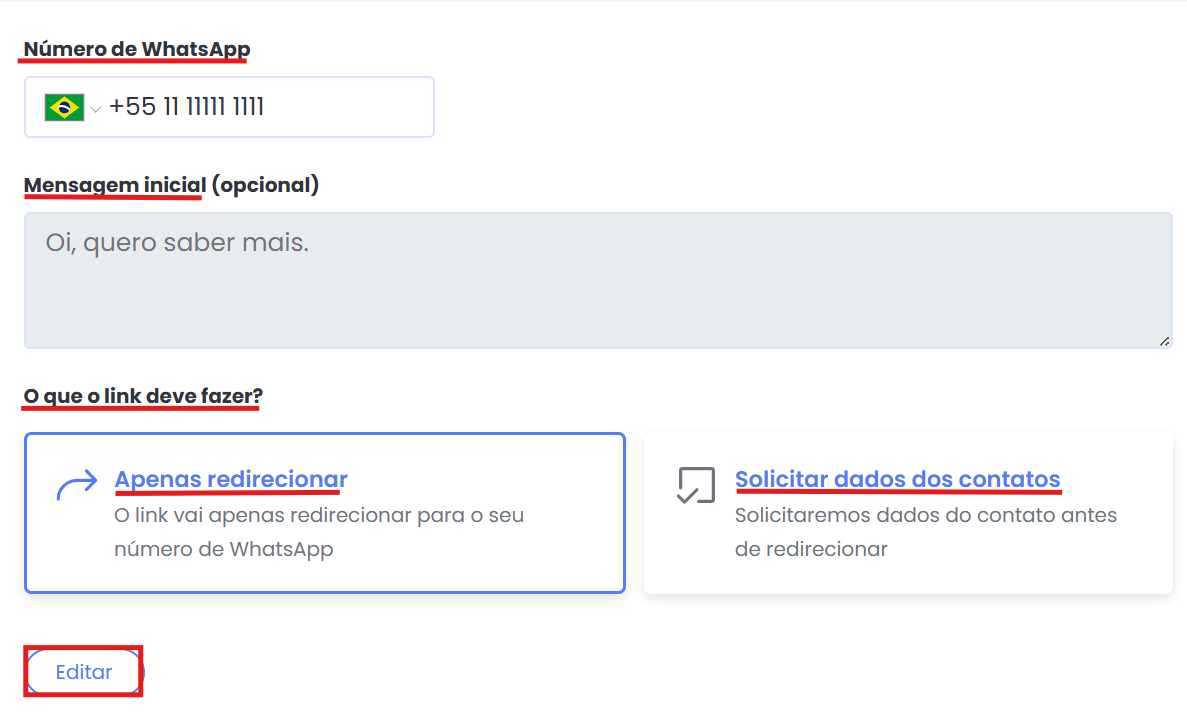Click the WhatsApp phone number field
Screen dimensions: 1187x727
[x=300, y=107]
